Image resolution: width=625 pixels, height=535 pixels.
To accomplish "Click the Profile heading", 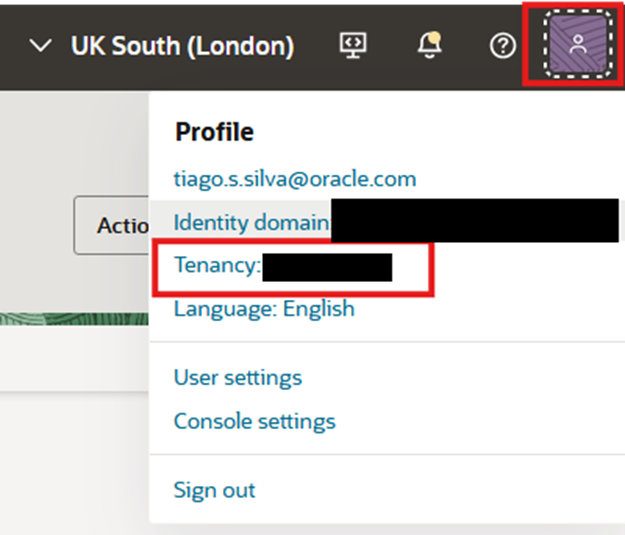I will (214, 132).
